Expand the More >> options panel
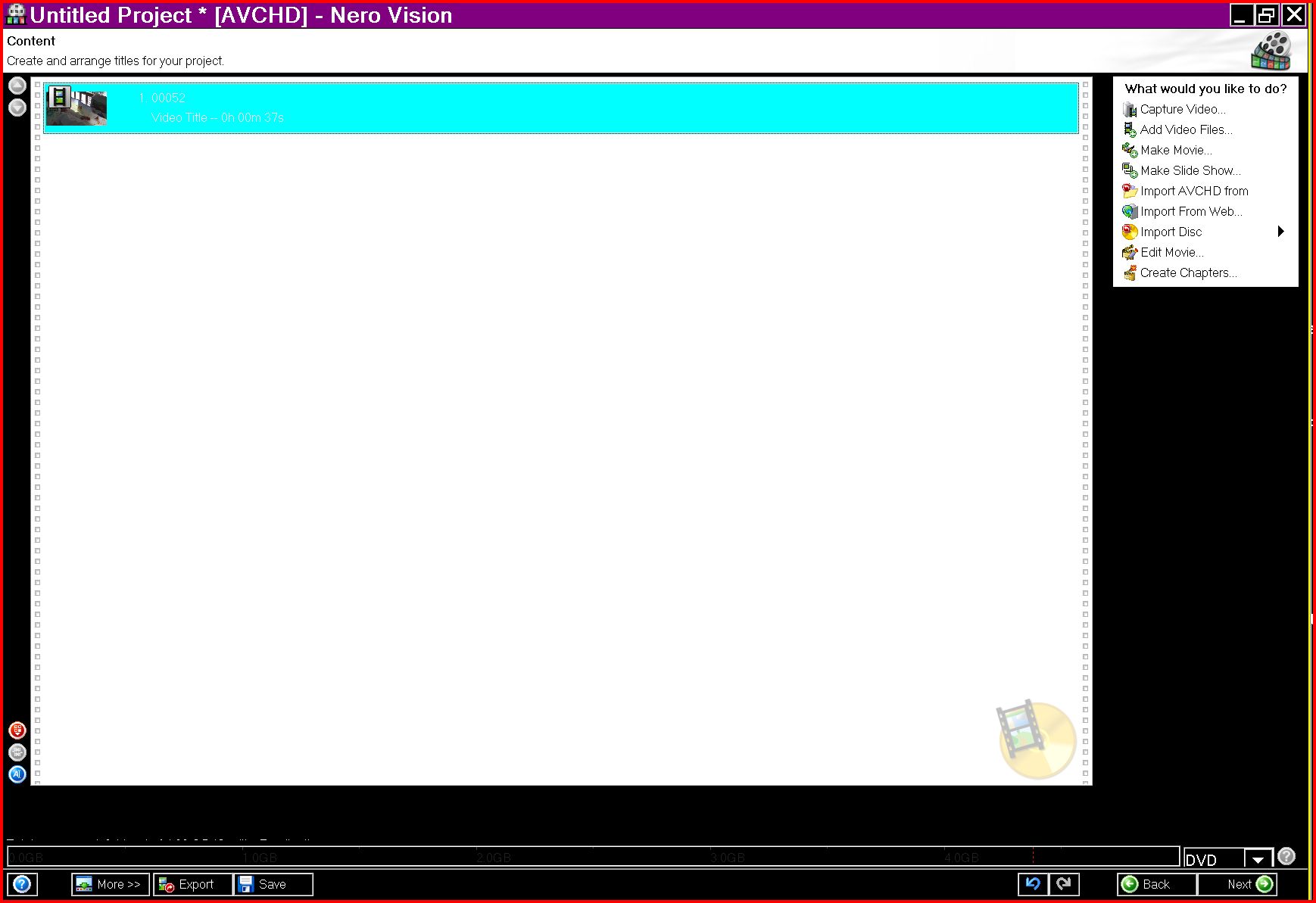The height and width of the screenshot is (903, 1316). click(x=111, y=884)
